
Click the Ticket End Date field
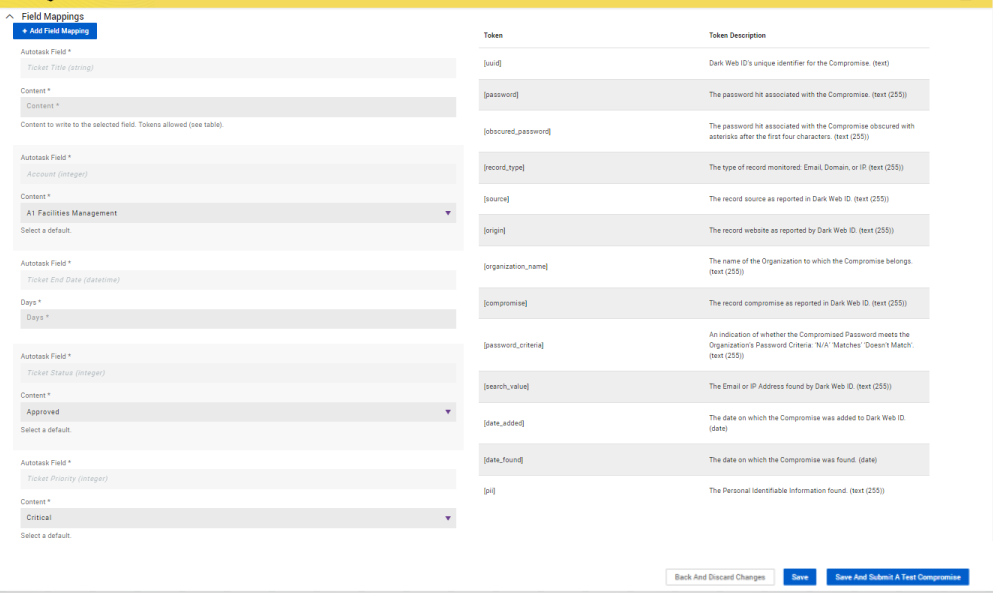238,280
